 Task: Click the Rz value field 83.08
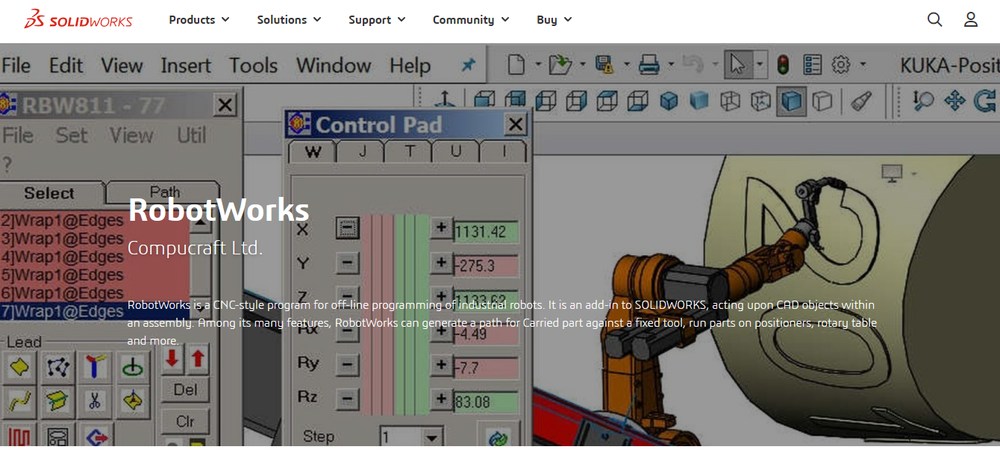point(486,402)
